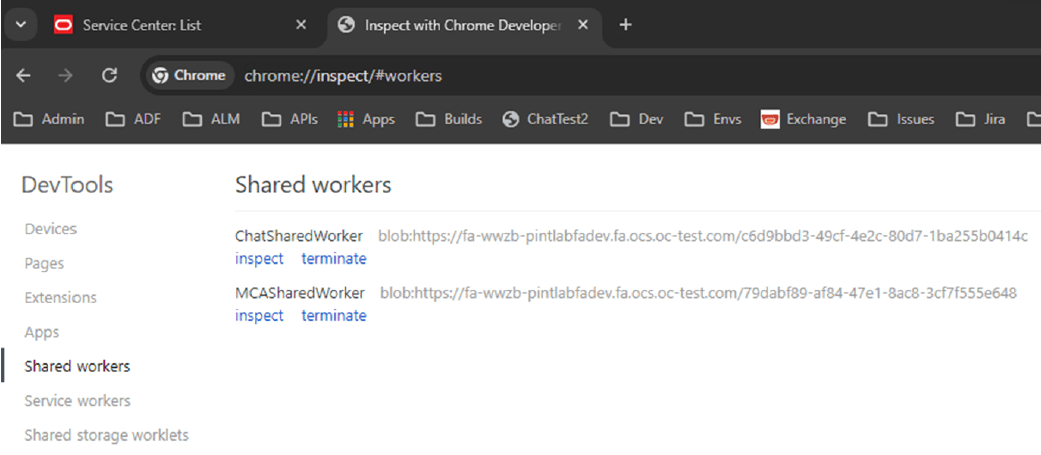
Task: Open the Admin bookmark folder
Action: coord(49,120)
